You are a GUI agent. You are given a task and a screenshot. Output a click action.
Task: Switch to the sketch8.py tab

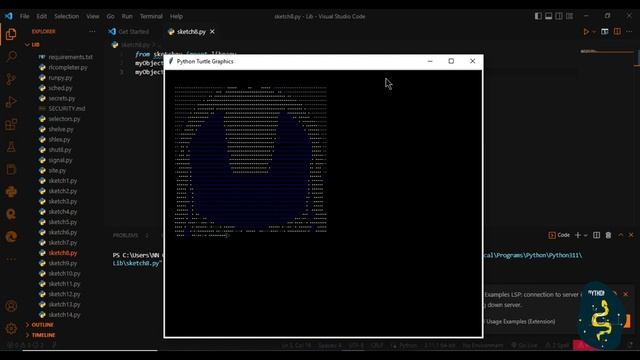(191, 31)
